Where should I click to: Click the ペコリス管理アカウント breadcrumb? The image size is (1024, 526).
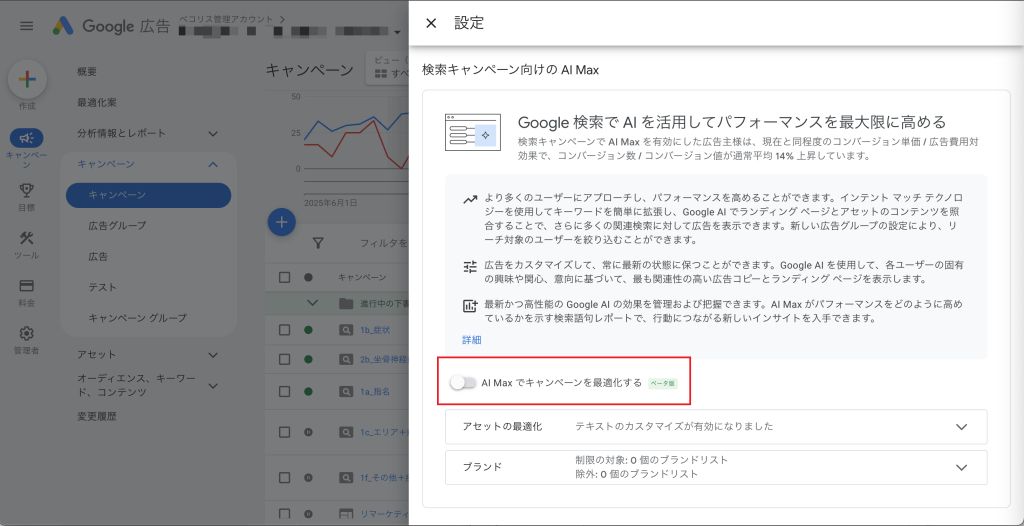tap(227, 19)
